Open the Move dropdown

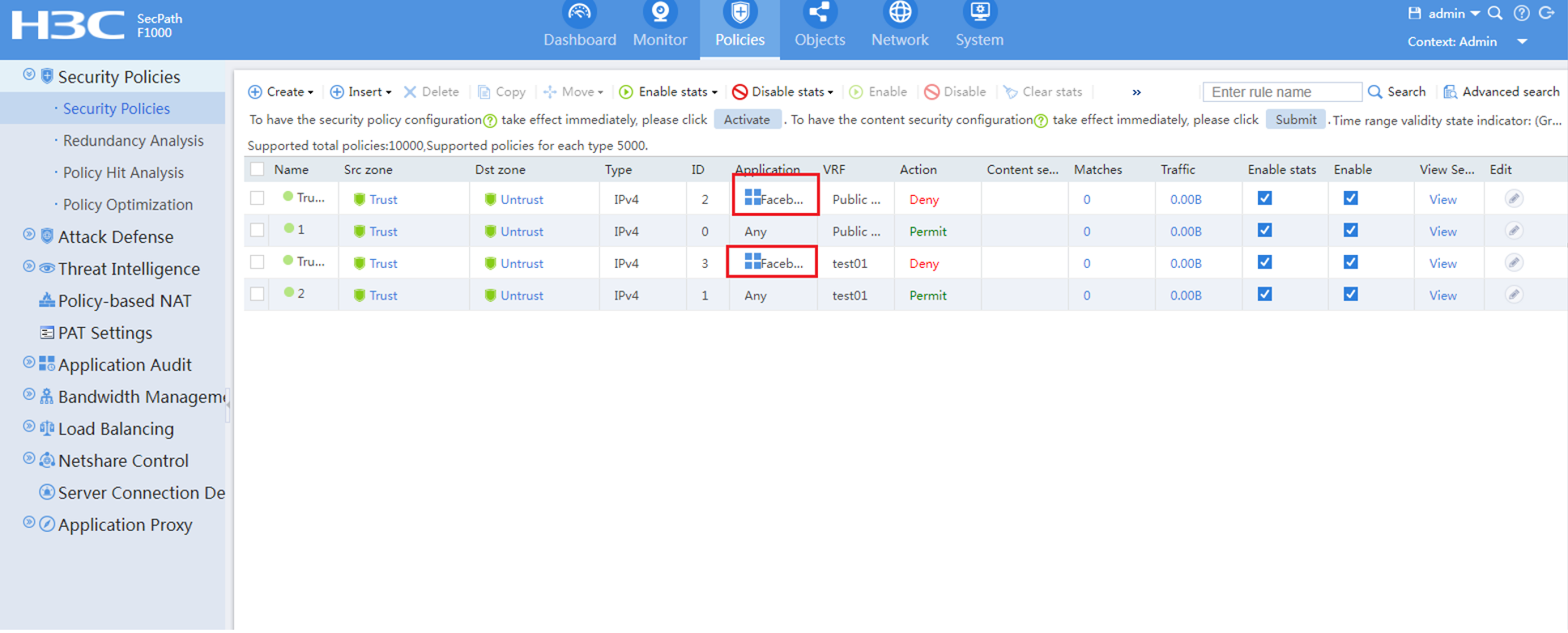[573, 91]
